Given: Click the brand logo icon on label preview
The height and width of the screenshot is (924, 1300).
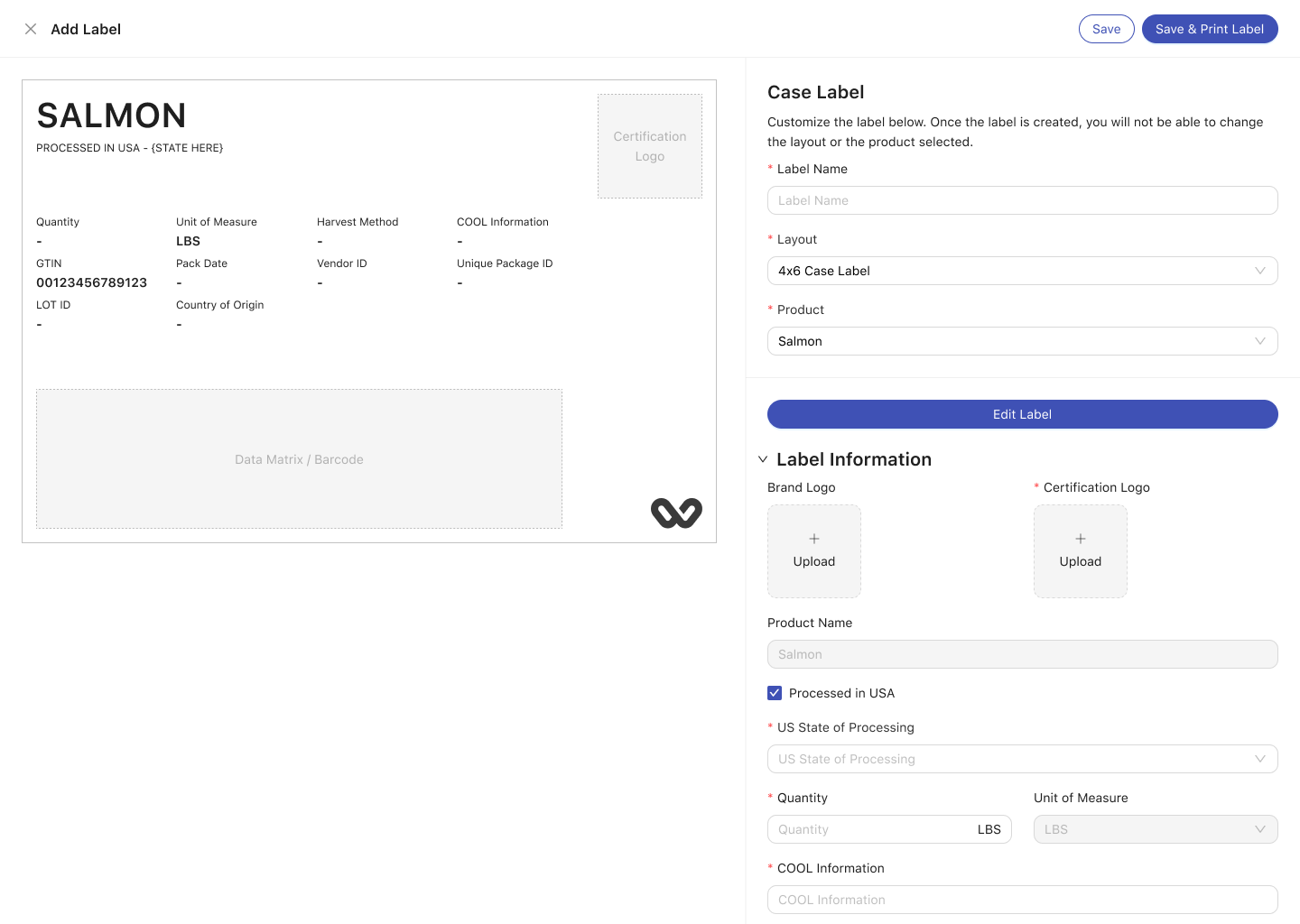Looking at the screenshot, I should click(x=676, y=513).
